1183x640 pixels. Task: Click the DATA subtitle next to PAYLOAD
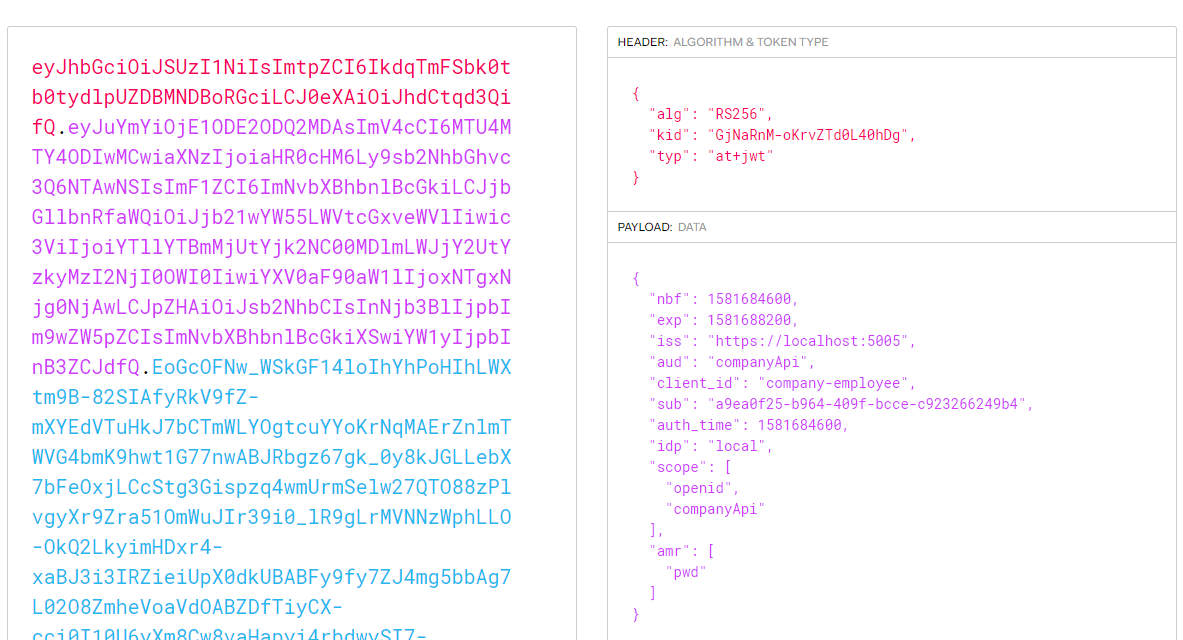[692, 227]
